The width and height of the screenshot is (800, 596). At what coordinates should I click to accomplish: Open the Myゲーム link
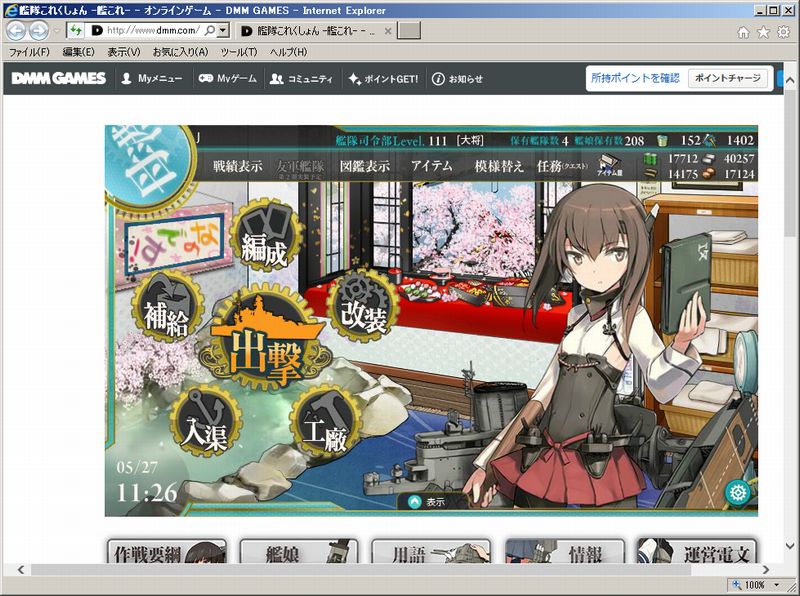[x=228, y=79]
